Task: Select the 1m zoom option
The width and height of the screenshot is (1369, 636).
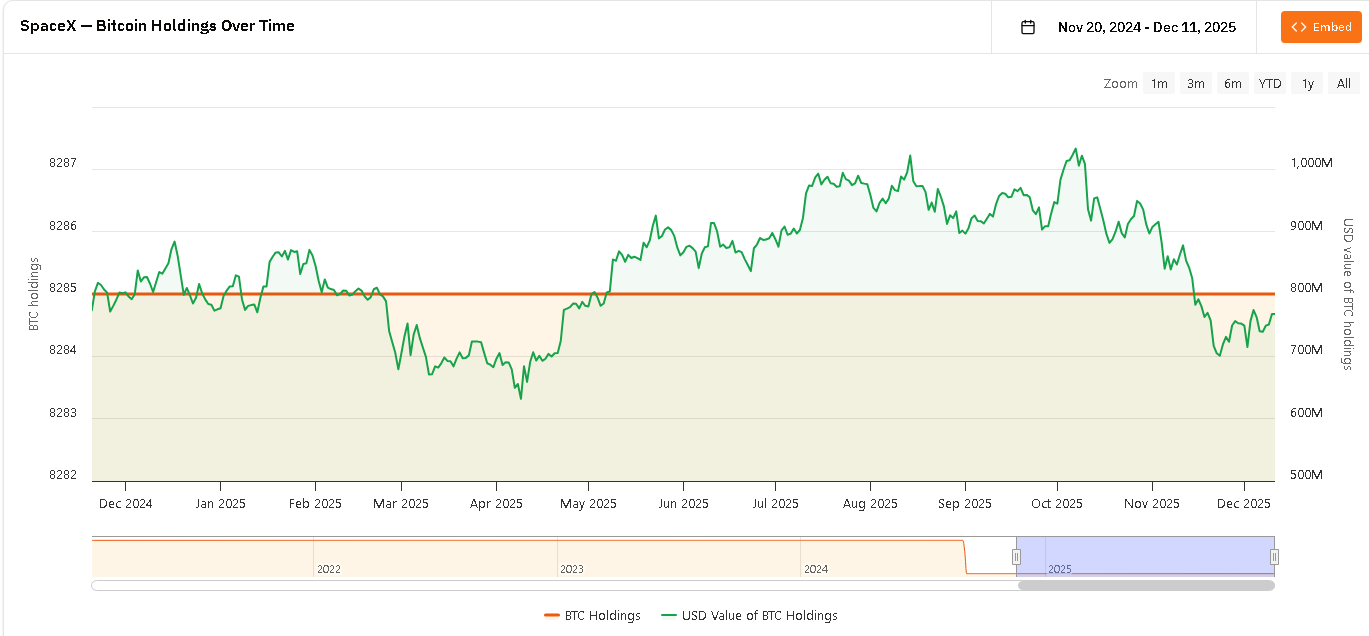Action: click(x=1159, y=84)
